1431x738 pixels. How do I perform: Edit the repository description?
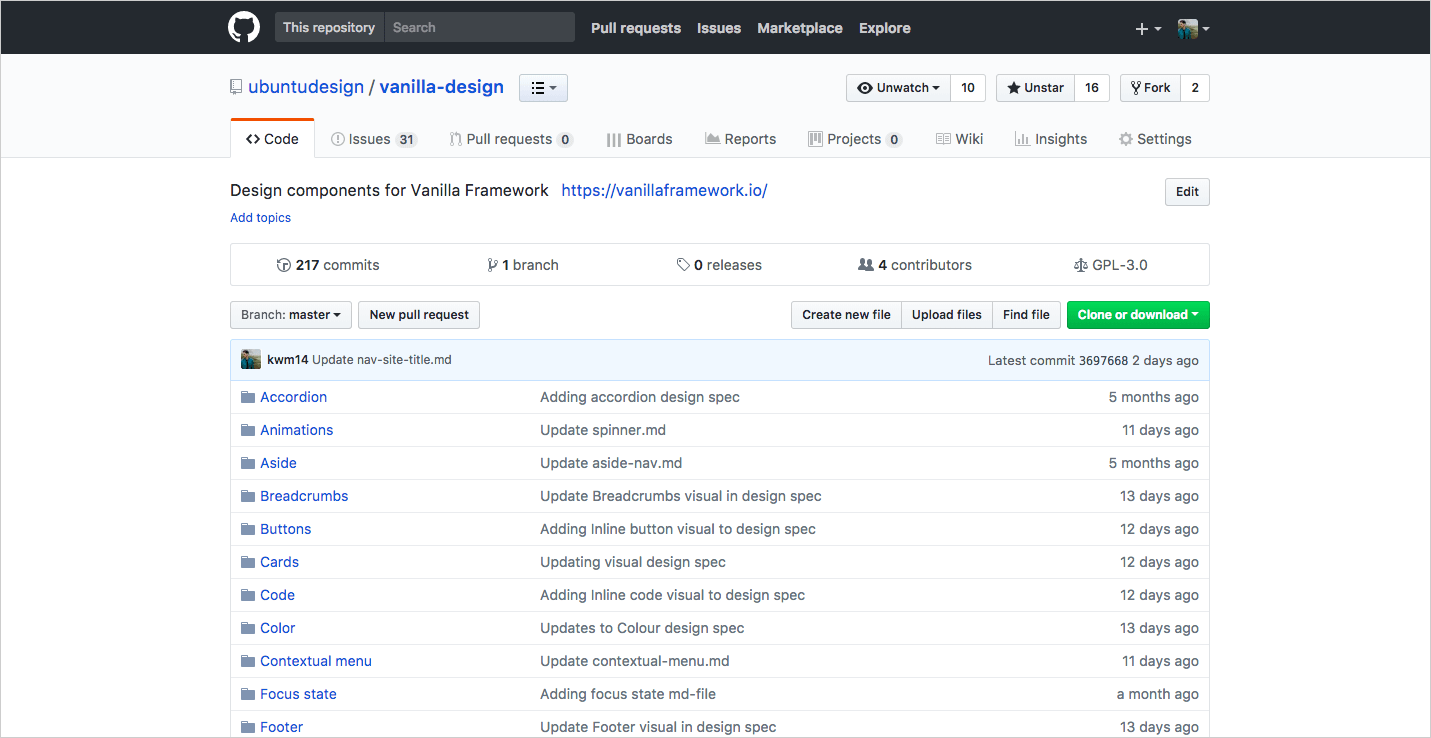pos(1187,192)
